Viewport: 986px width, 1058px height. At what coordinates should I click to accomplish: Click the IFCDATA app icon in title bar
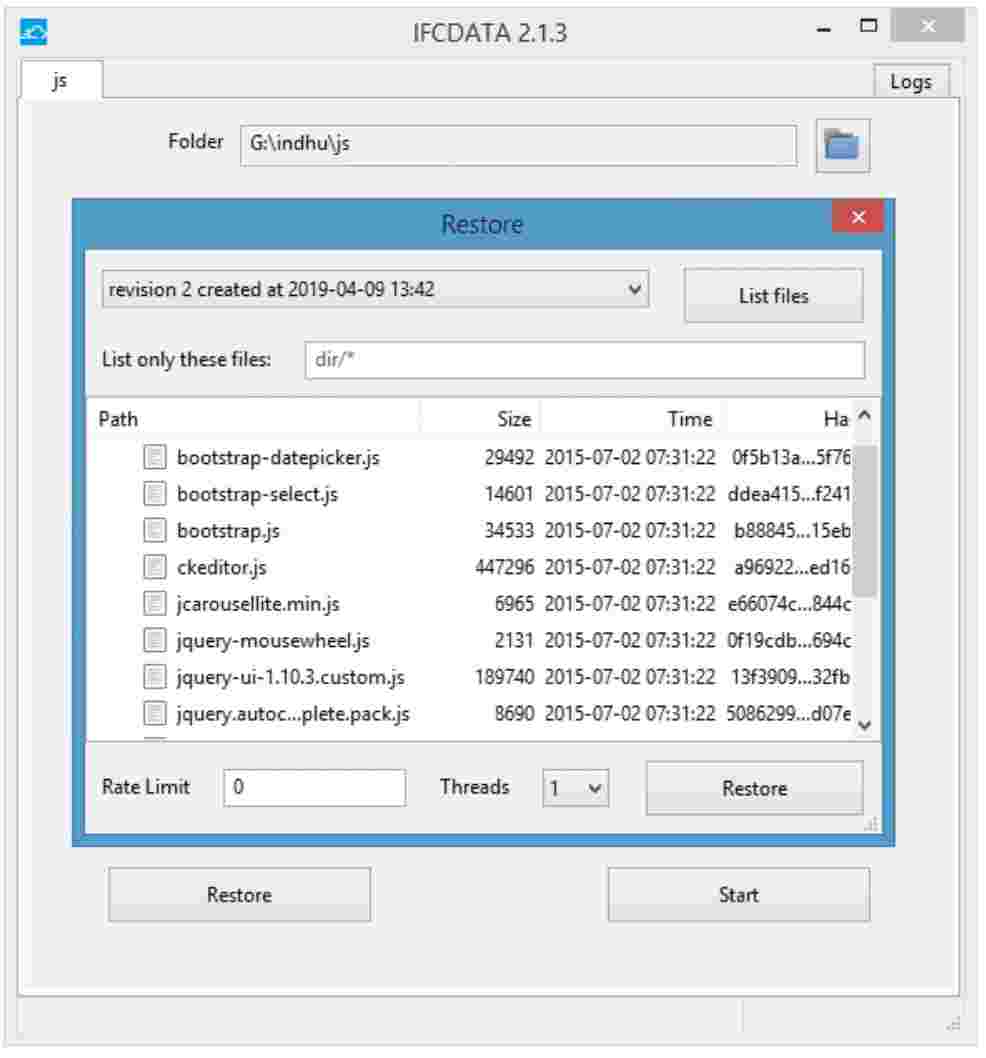point(34,32)
